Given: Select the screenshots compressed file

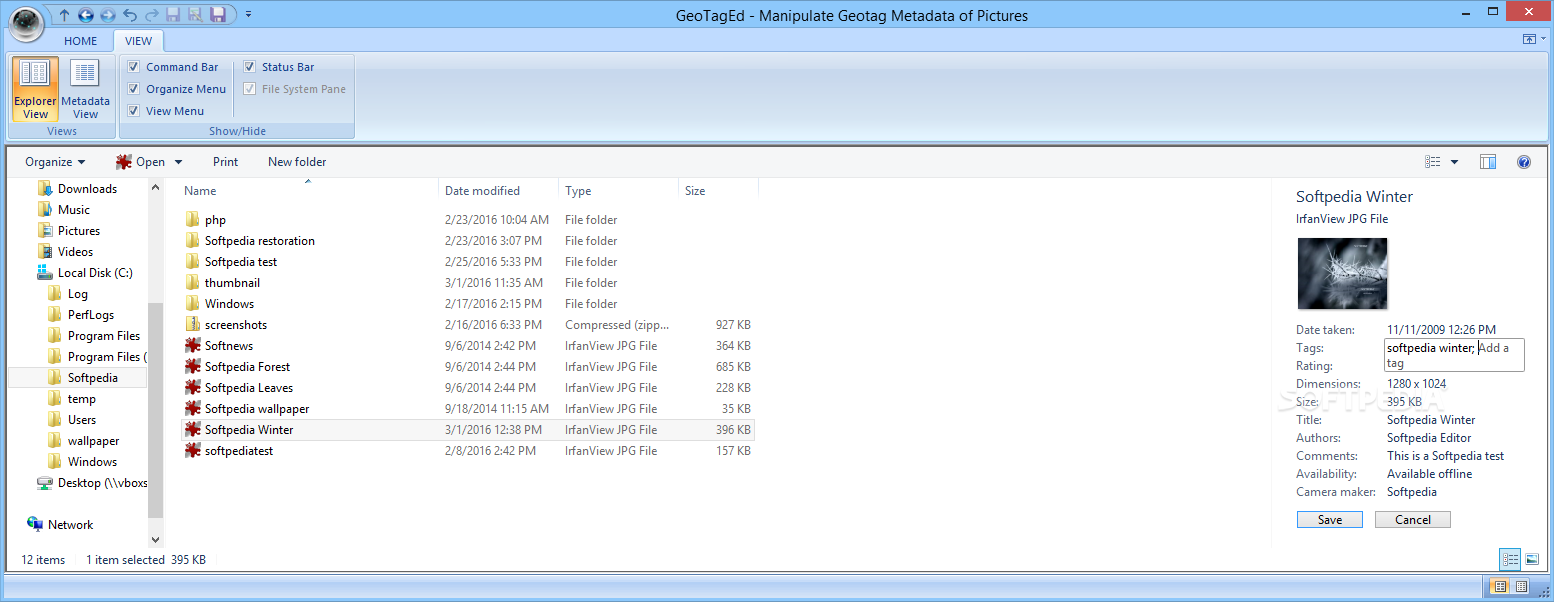Looking at the screenshot, I should [468, 325].
